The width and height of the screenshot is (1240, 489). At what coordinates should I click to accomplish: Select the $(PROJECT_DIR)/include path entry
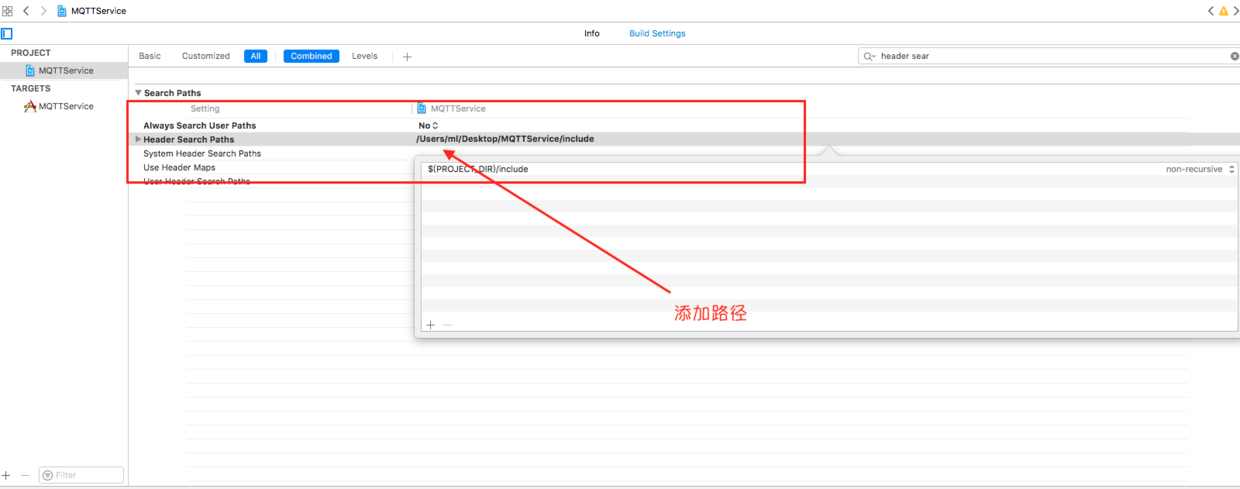[478, 169]
